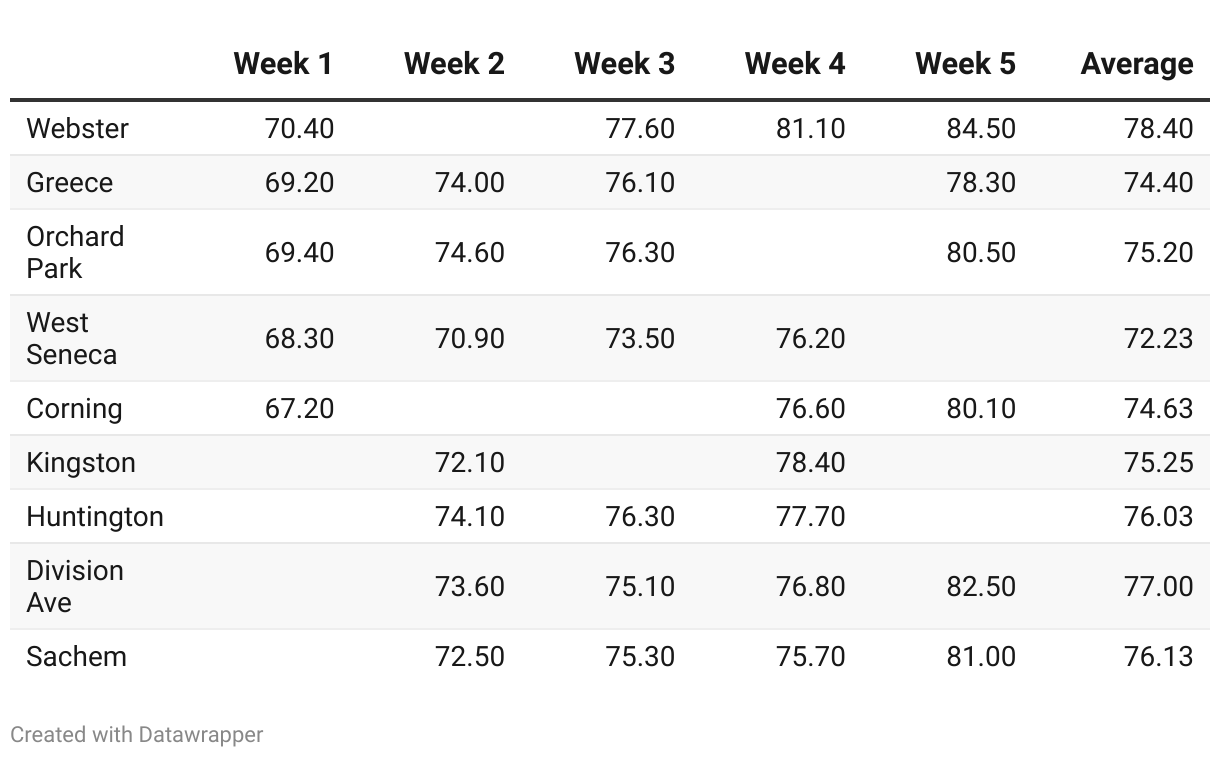
Task: Click the West Seneca row label
Action: [x=72, y=338]
